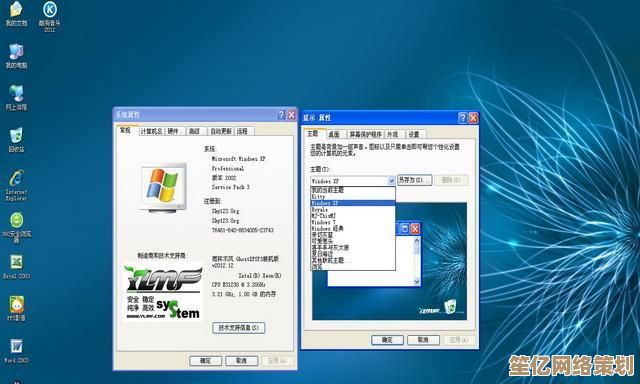Open the 屏幕保护程序 tab
Viewport: 640px width, 384px height.
[366, 134]
